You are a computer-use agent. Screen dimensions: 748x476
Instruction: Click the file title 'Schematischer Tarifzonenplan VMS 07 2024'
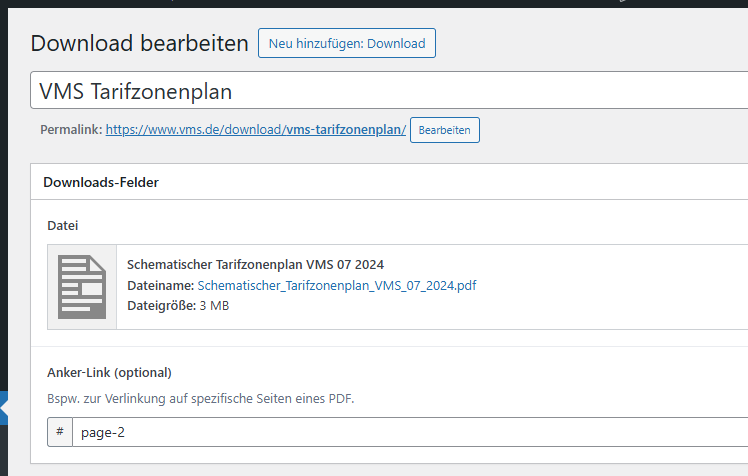(x=255, y=265)
